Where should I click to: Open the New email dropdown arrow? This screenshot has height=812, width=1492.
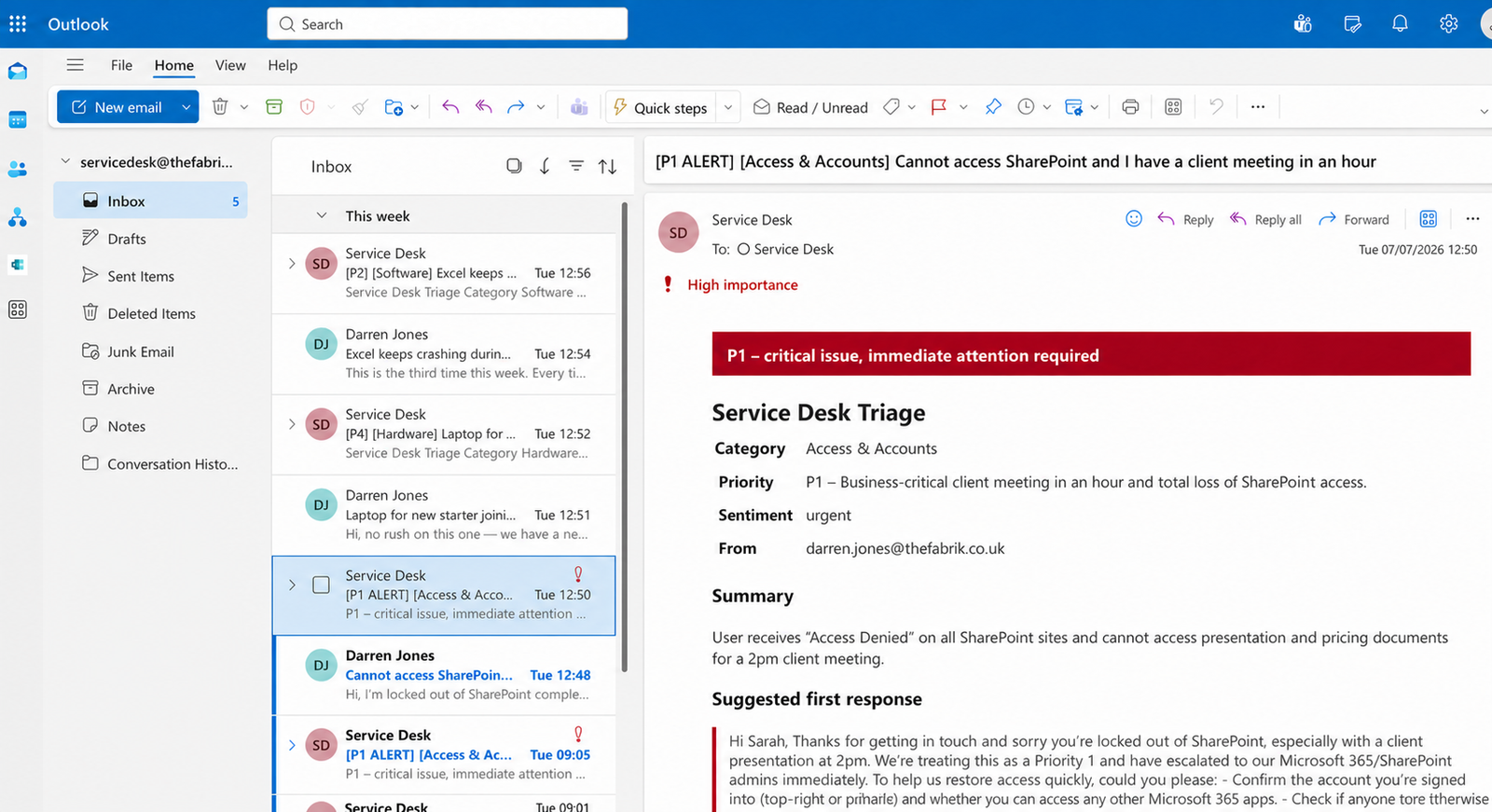(186, 107)
